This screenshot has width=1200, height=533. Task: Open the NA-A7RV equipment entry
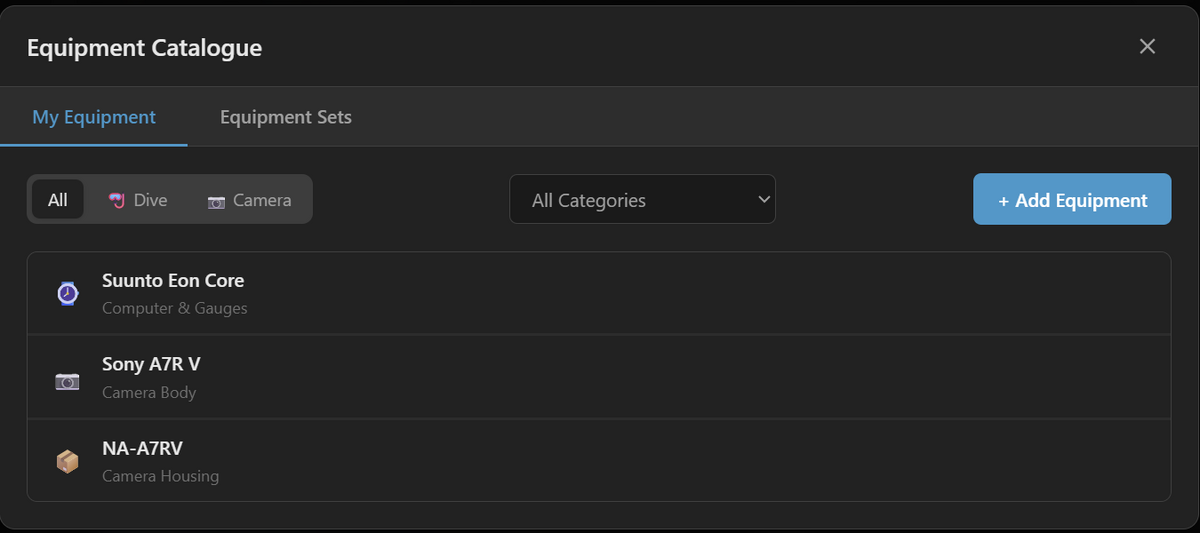(142, 448)
